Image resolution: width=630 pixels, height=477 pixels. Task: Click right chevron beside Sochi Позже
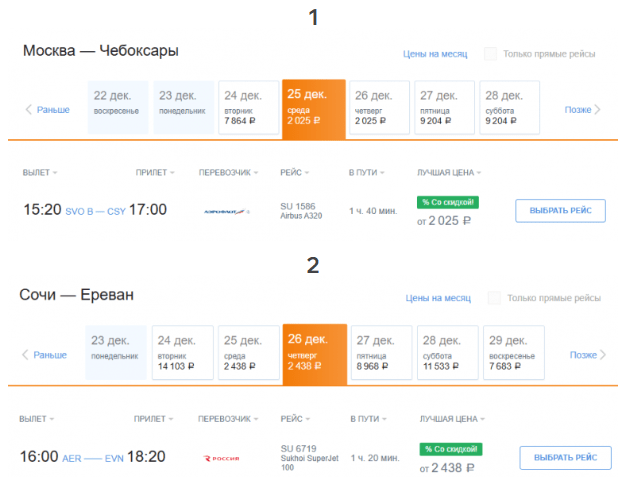[602, 354]
